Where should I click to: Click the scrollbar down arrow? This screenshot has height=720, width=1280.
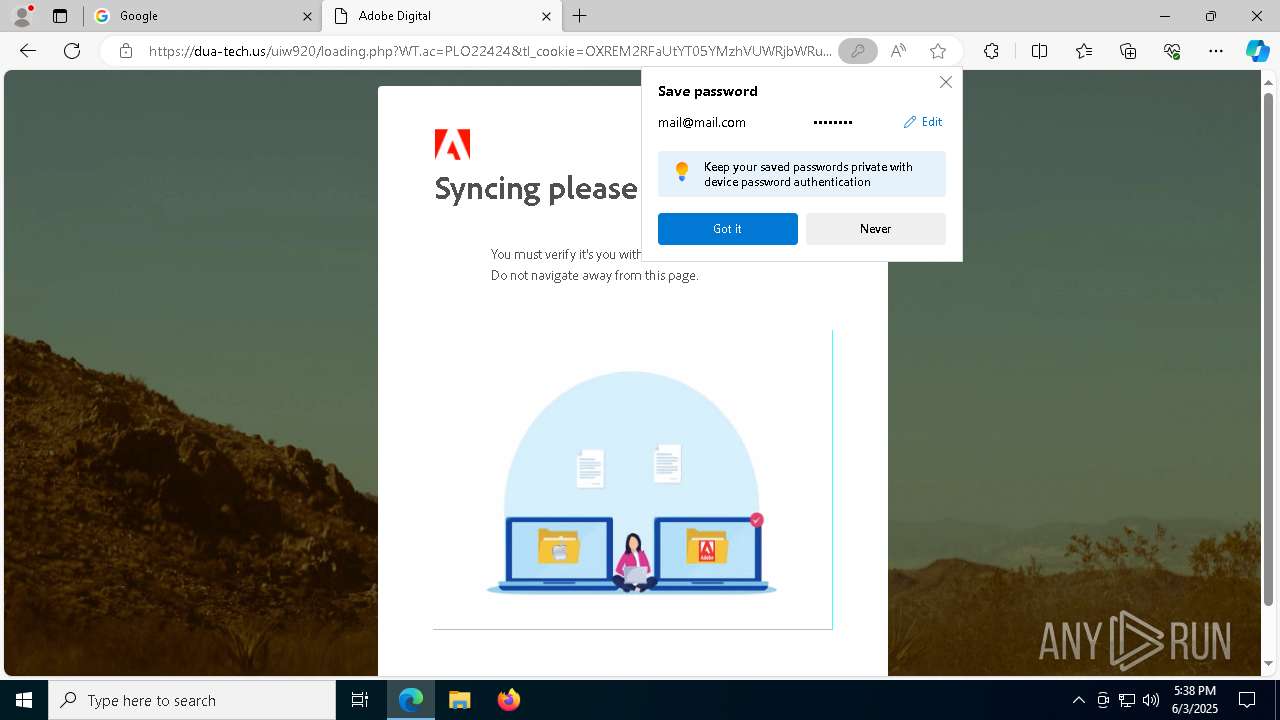pos(1269,663)
